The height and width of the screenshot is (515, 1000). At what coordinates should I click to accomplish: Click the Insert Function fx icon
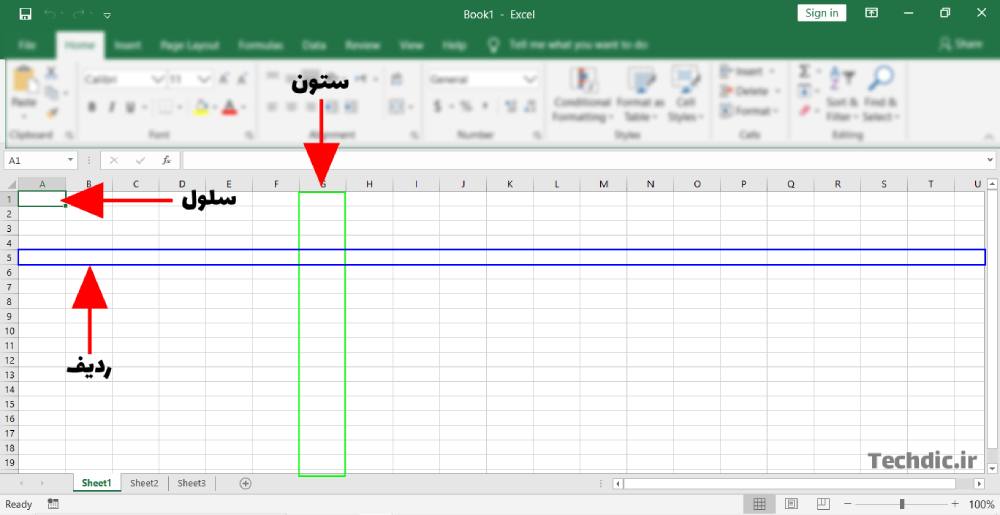166,160
